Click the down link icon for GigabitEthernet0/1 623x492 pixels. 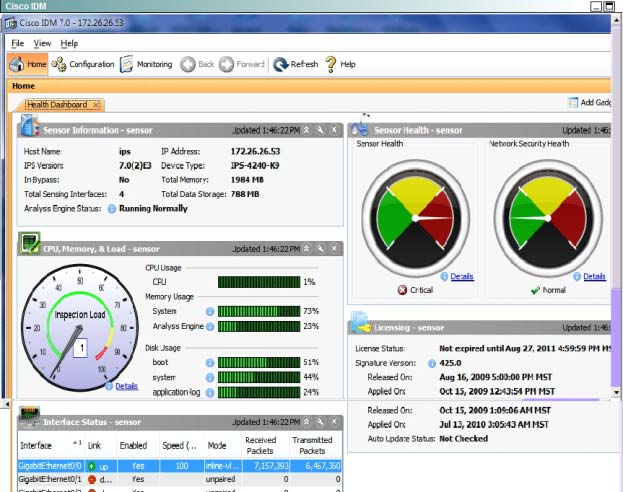coord(92,480)
